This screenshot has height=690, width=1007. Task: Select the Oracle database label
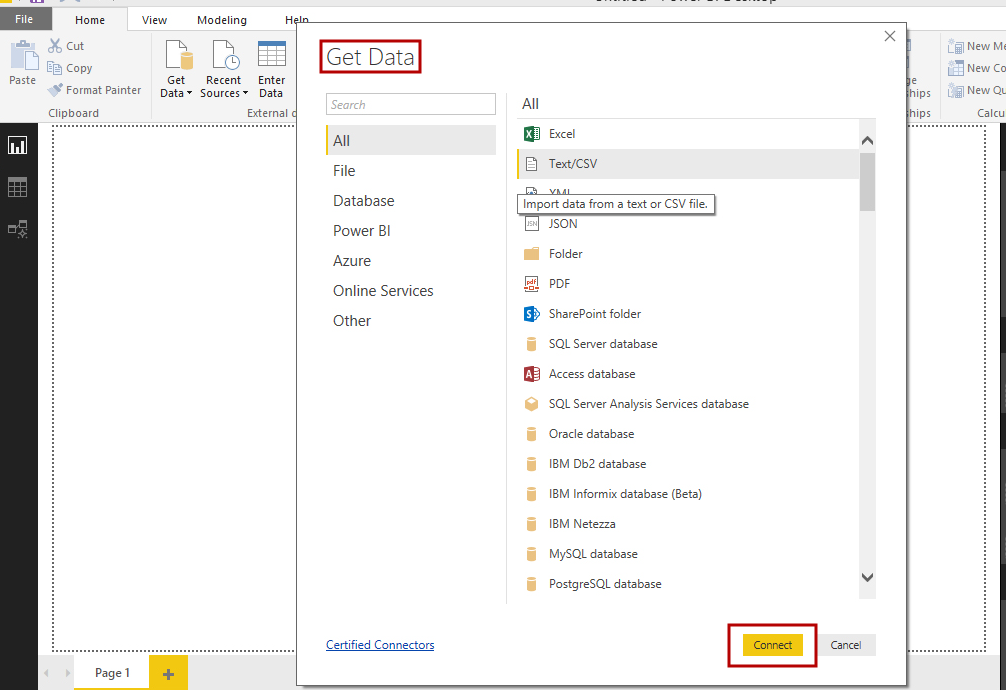point(591,434)
